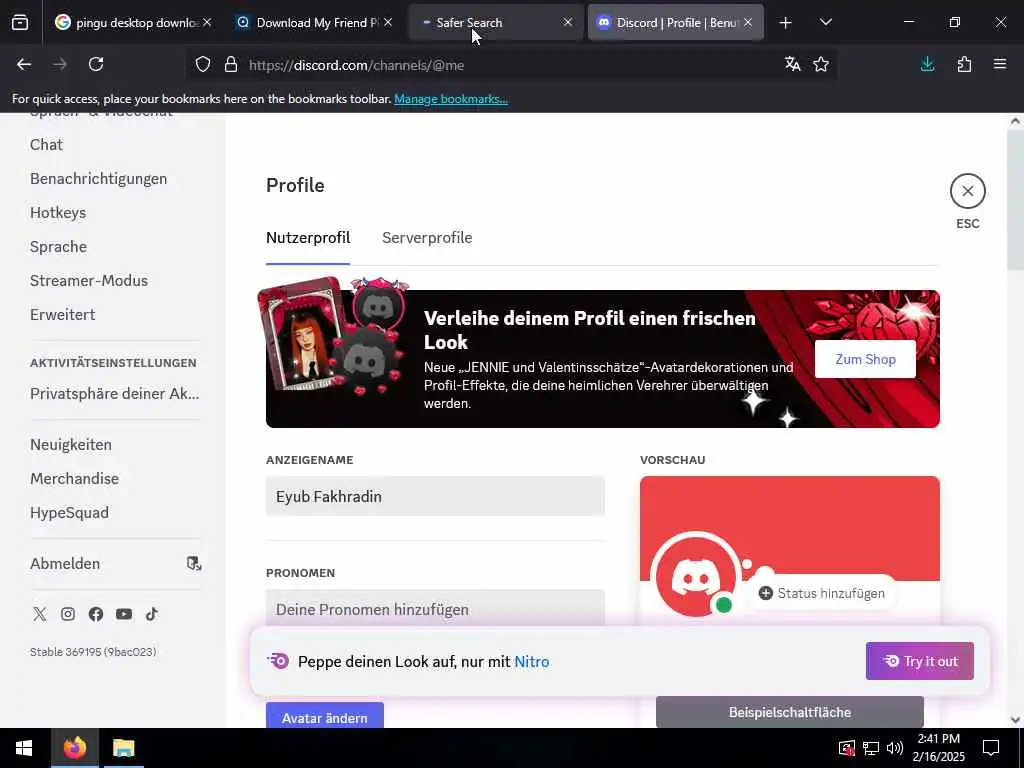Open File Explorer from taskbar

(123, 748)
